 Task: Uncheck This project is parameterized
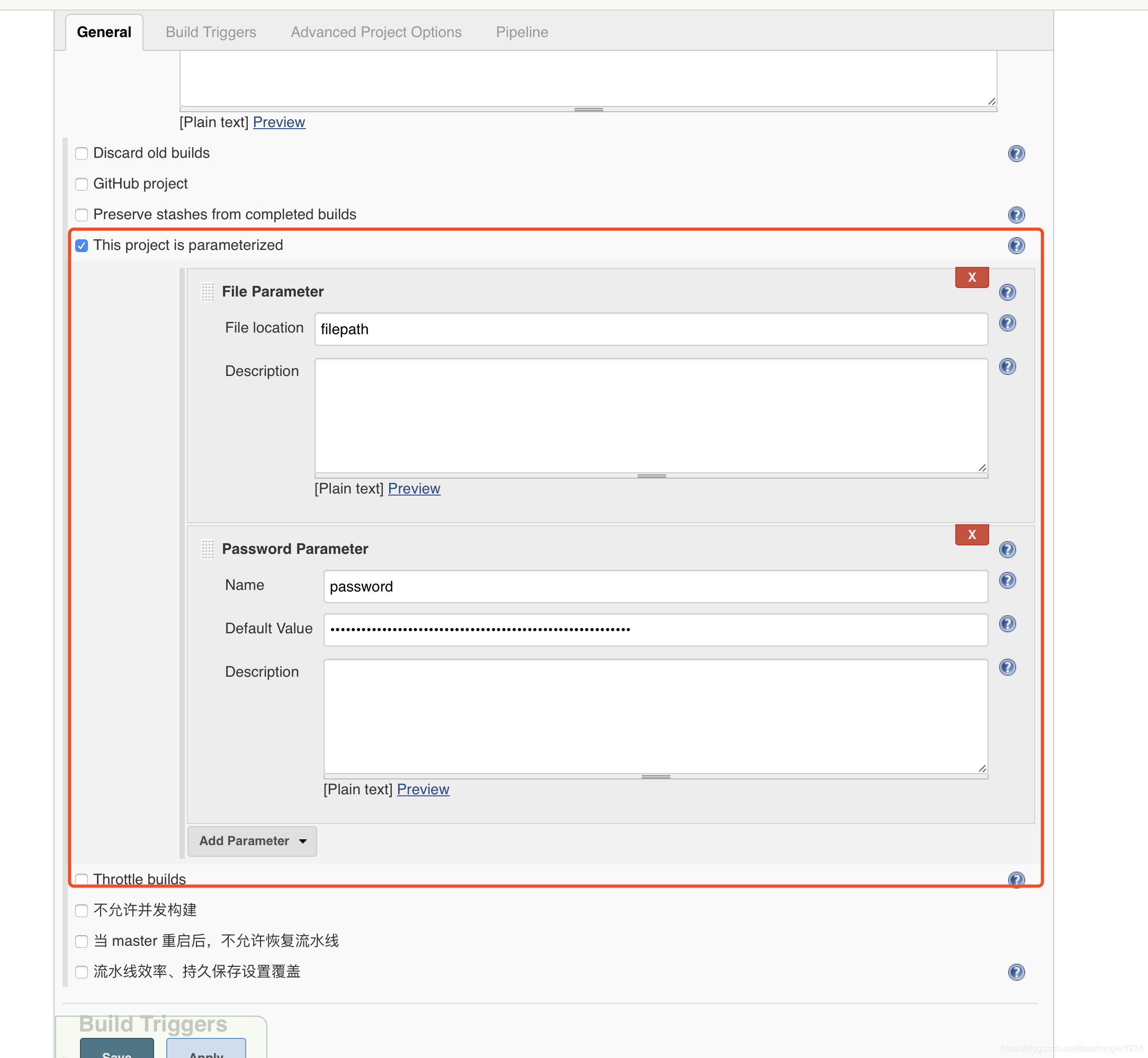point(82,246)
